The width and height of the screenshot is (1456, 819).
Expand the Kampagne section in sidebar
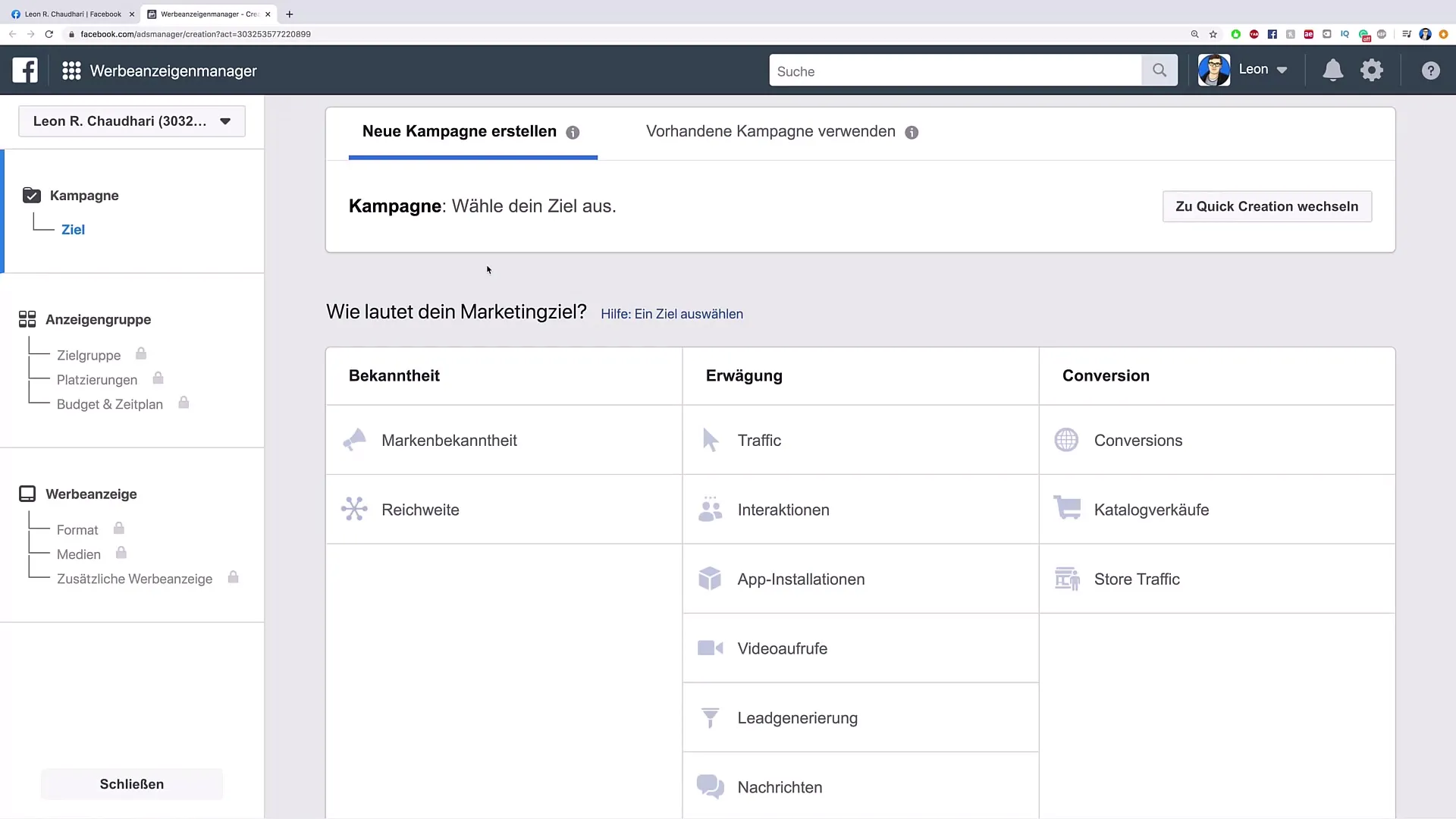[x=84, y=195]
